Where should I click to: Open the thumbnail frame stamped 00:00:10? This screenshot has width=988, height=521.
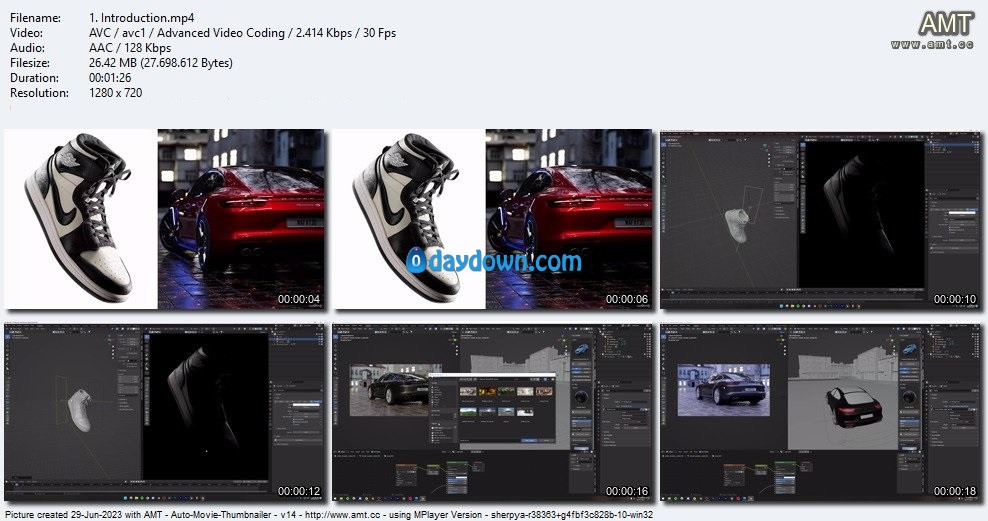pyautogui.click(x=821, y=219)
